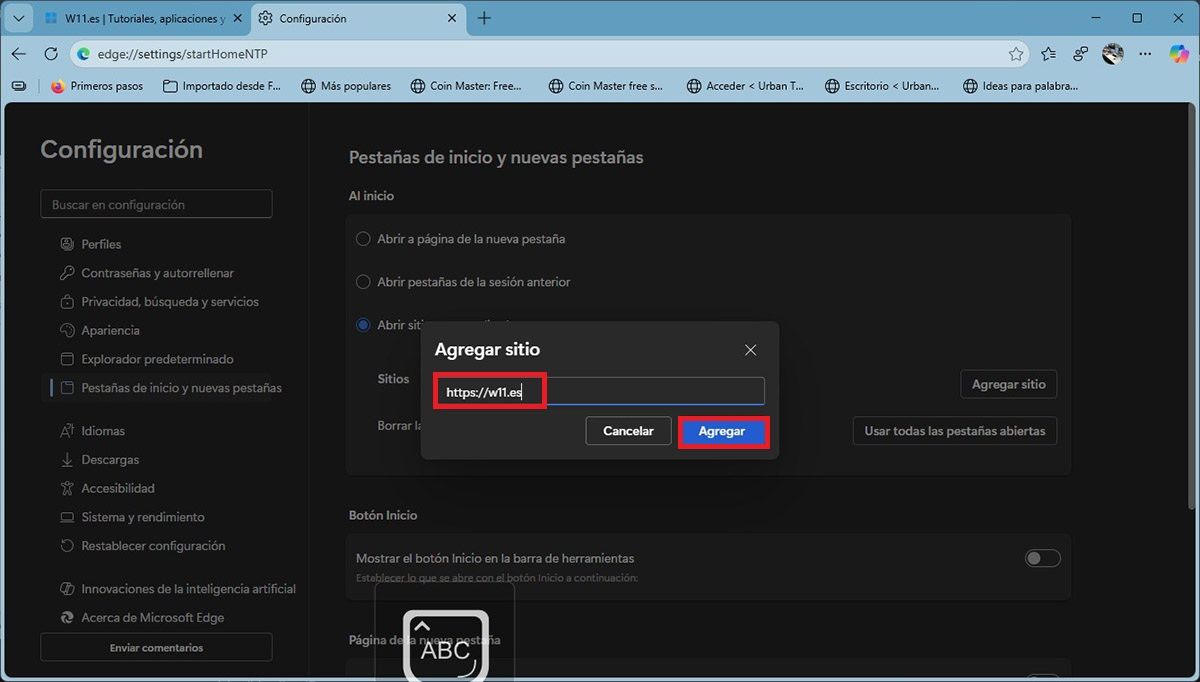Toggle 'Mostrar el botón Inicio' switch
Image resolution: width=1200 pixels, height=682 pixels.
tap(1042, 559)
